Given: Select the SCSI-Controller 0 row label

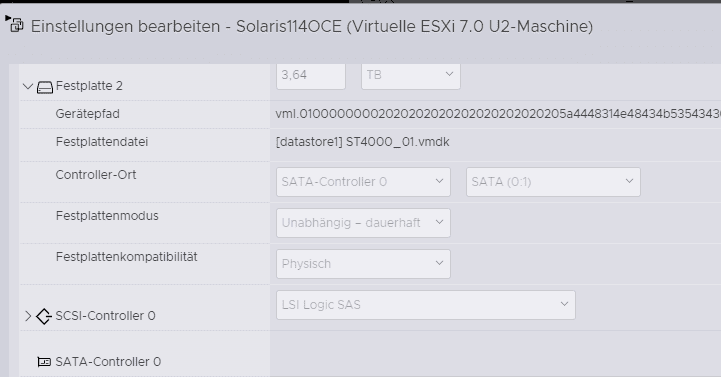Looking at the screenshot, I should pyautogui.click(x=105, y=316).
